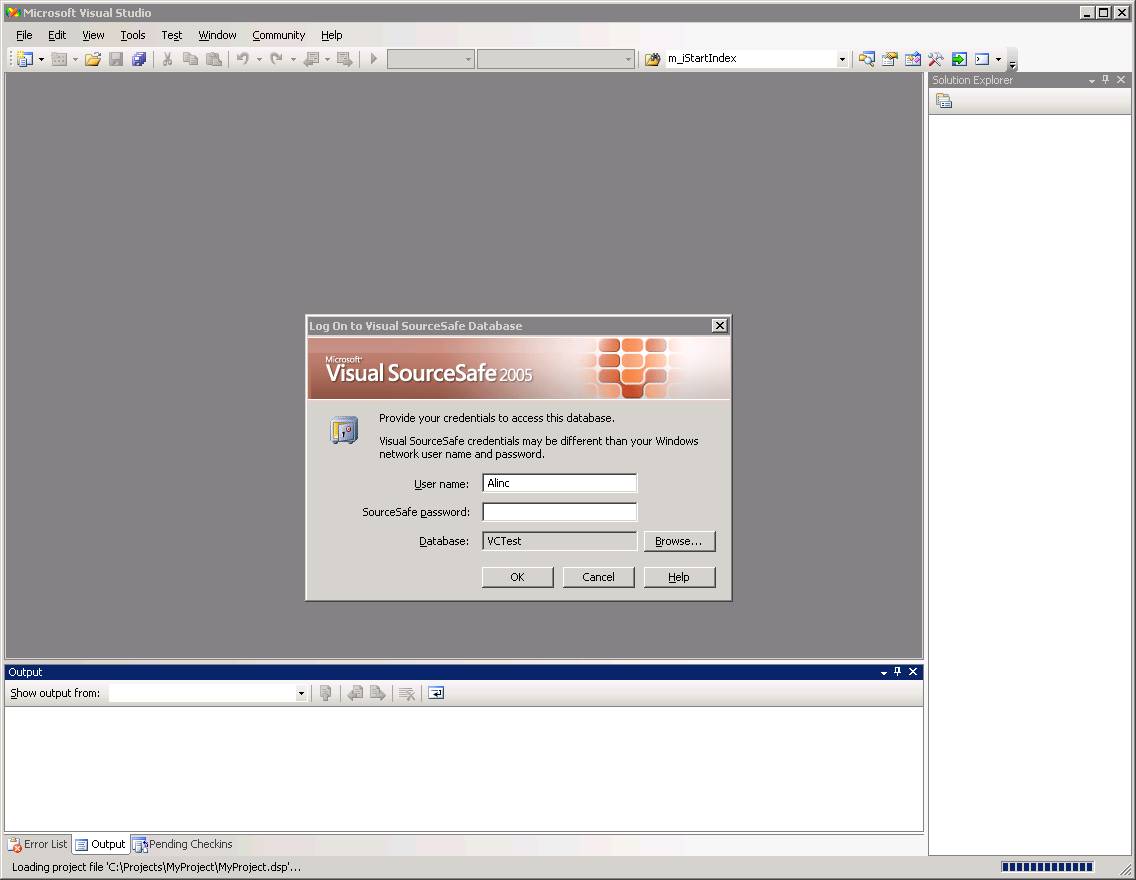This screenshot has height=880, width=1136.
Task: Open the Toolbox icon in toolbar
Action: click(936, 59)
